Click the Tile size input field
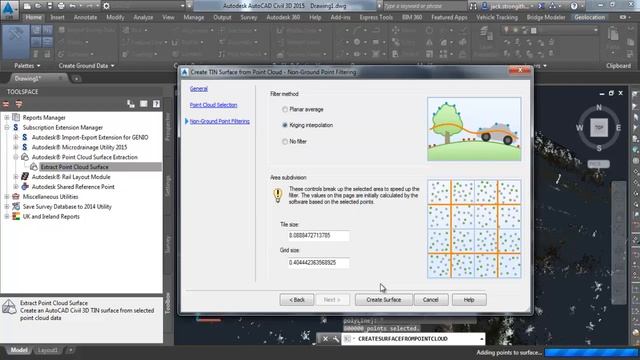Screen dimensions: 640x360 click(x=318, y=236)
